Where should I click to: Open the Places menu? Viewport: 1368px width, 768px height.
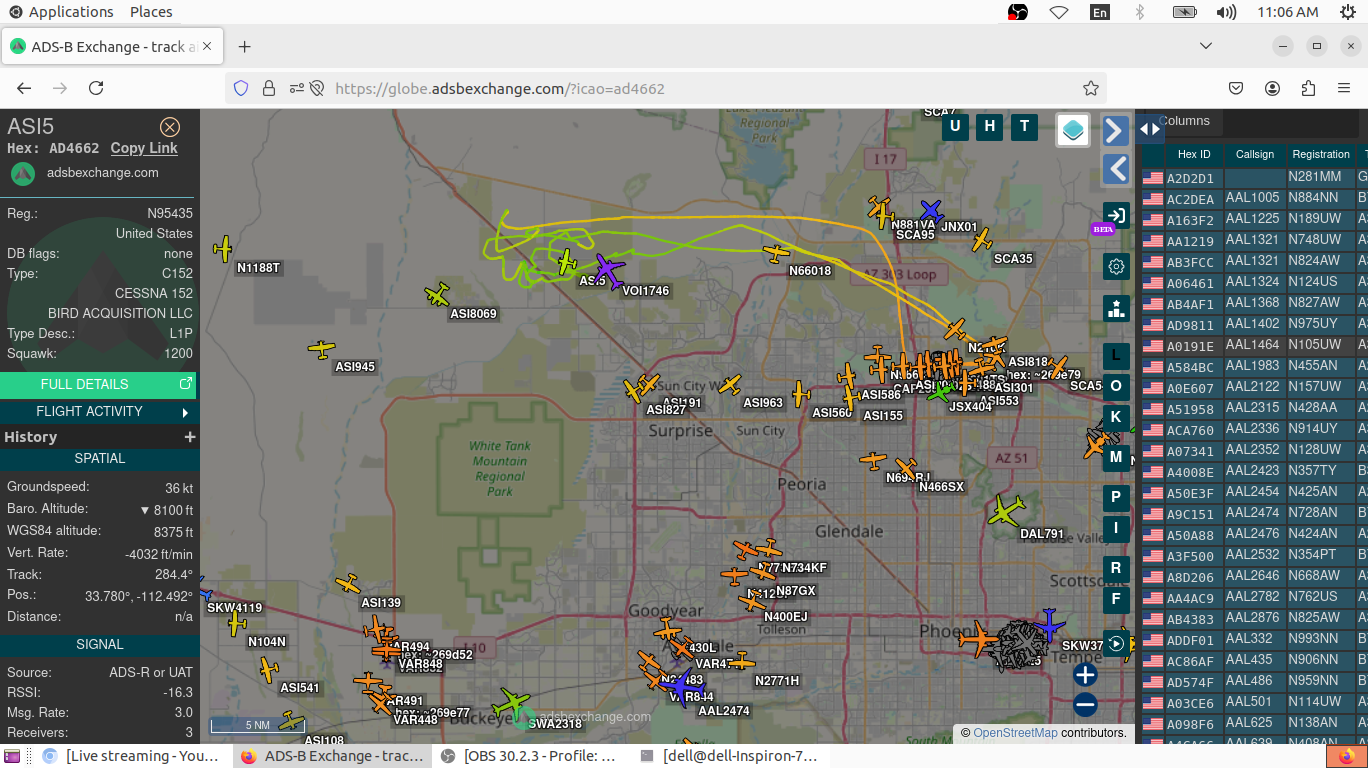click(151, 12)
